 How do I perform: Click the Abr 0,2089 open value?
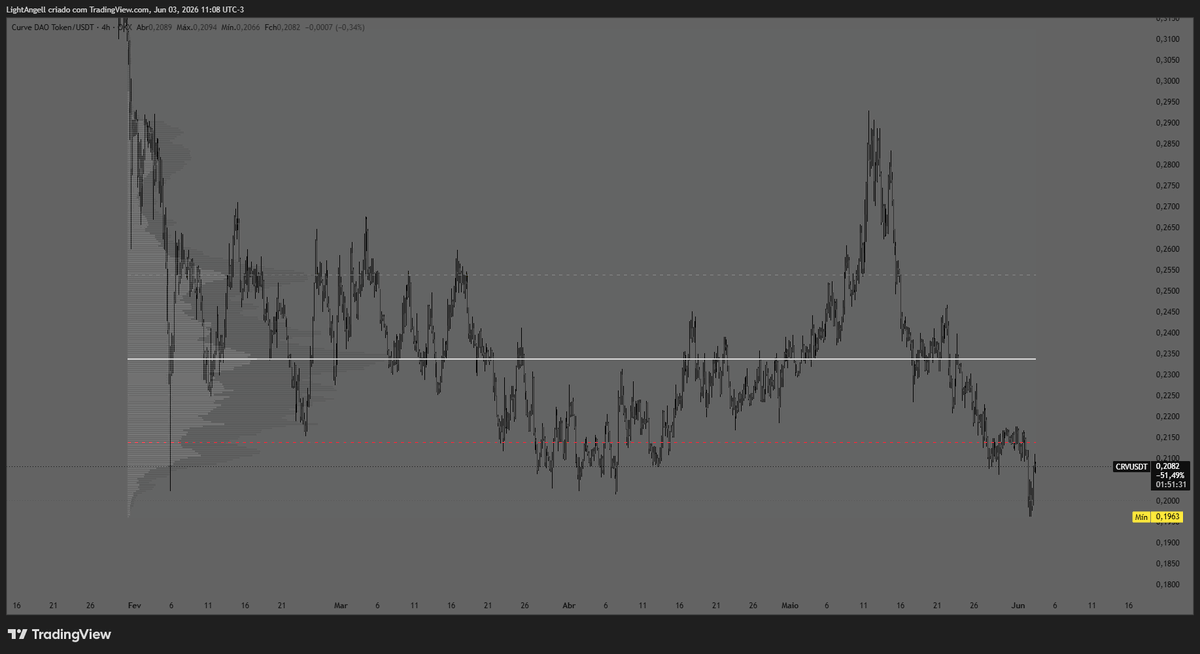(155, 27)
